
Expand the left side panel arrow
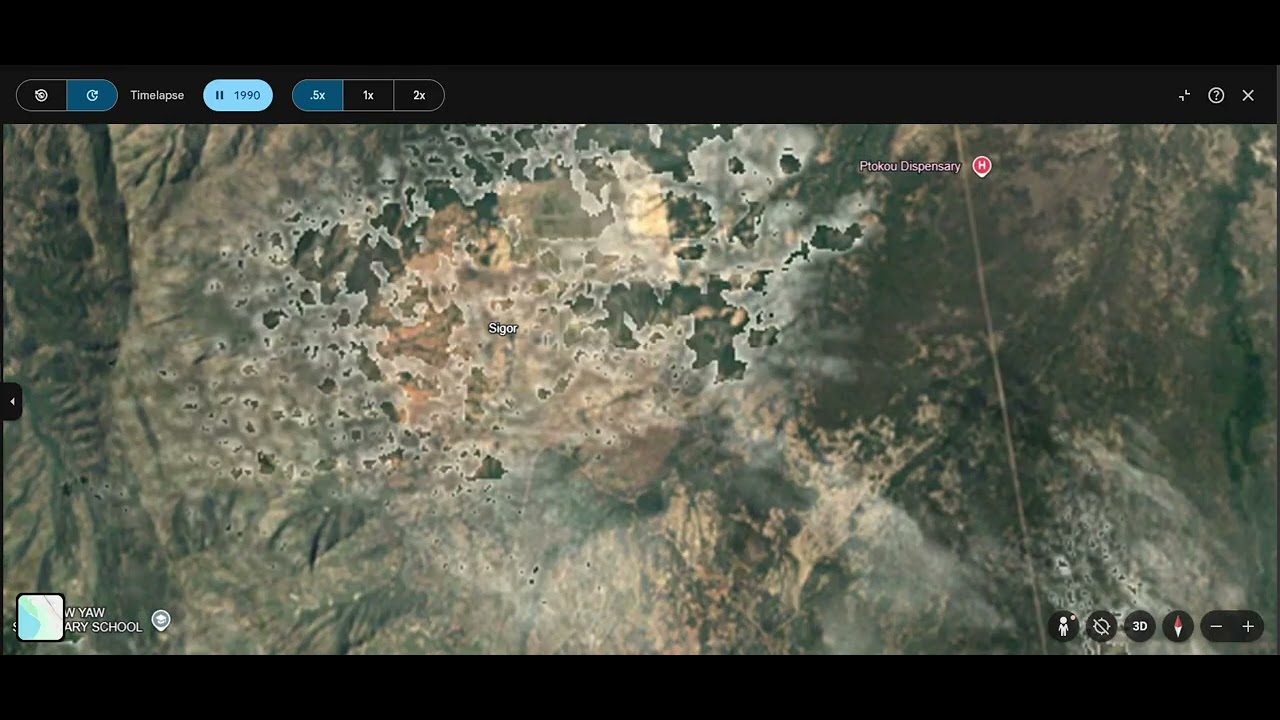11,401
